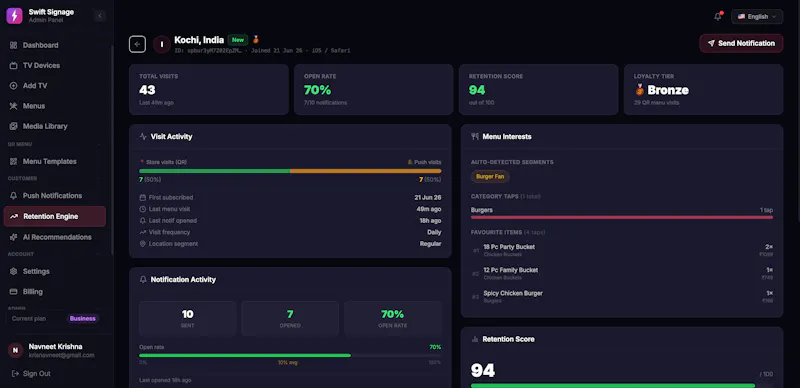The height and width of the screenshot is (388, 800).
Task: Open notifications bell in top bar
Action: [x=718, y=16]
